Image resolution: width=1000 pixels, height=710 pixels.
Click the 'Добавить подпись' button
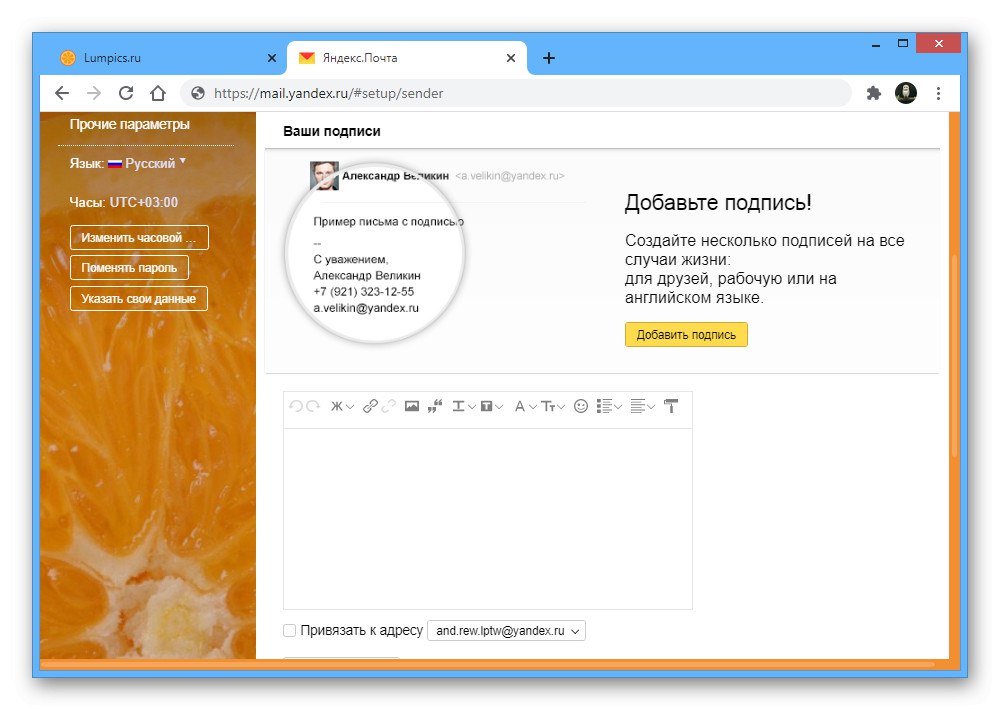pyautogui.click(x=686, y=334)
